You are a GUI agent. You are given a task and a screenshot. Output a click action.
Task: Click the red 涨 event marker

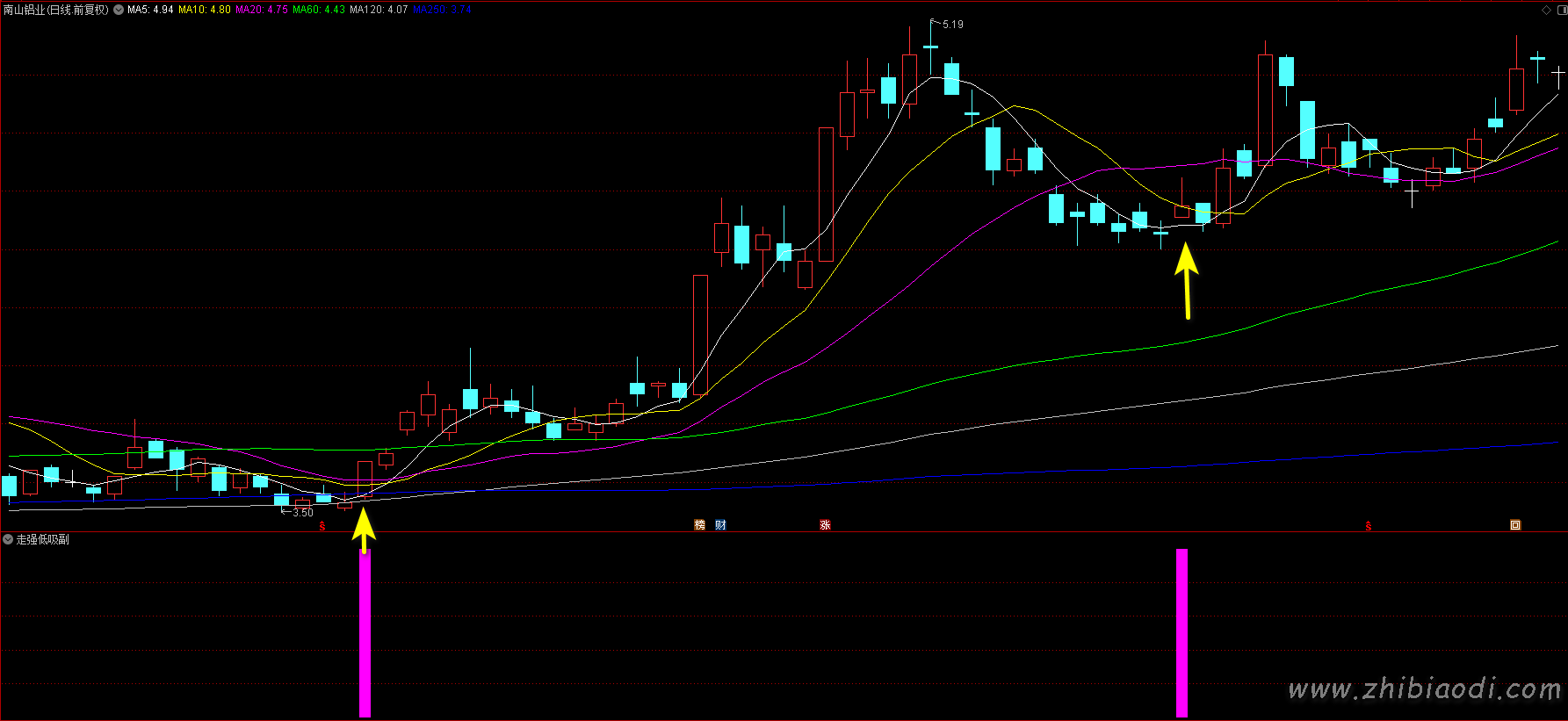point(825,525)
